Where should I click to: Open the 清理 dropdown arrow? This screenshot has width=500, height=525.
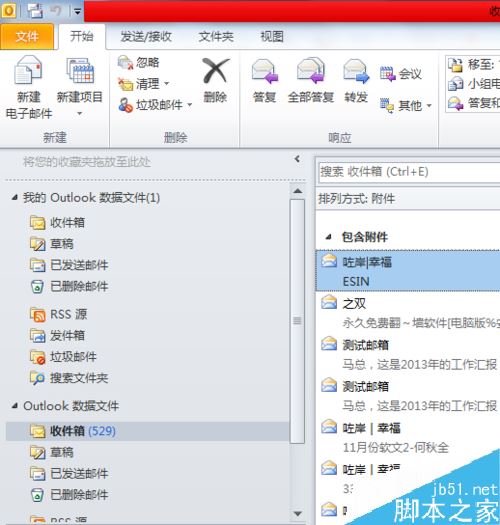tap(166, 83)
